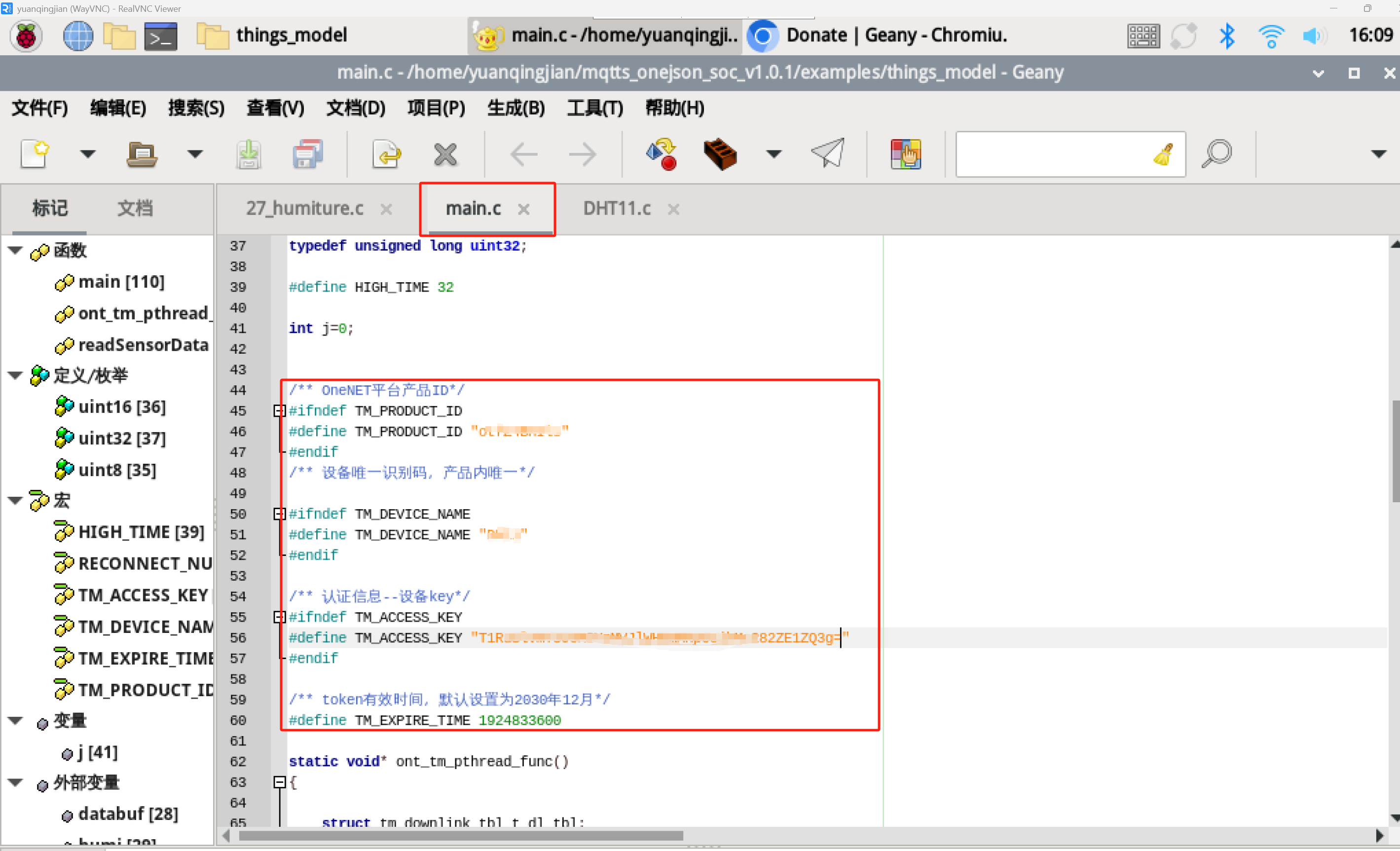Switch to the DHT11.c tab
This screenshot has width=1400, height=851.
[x=617, y=209]
